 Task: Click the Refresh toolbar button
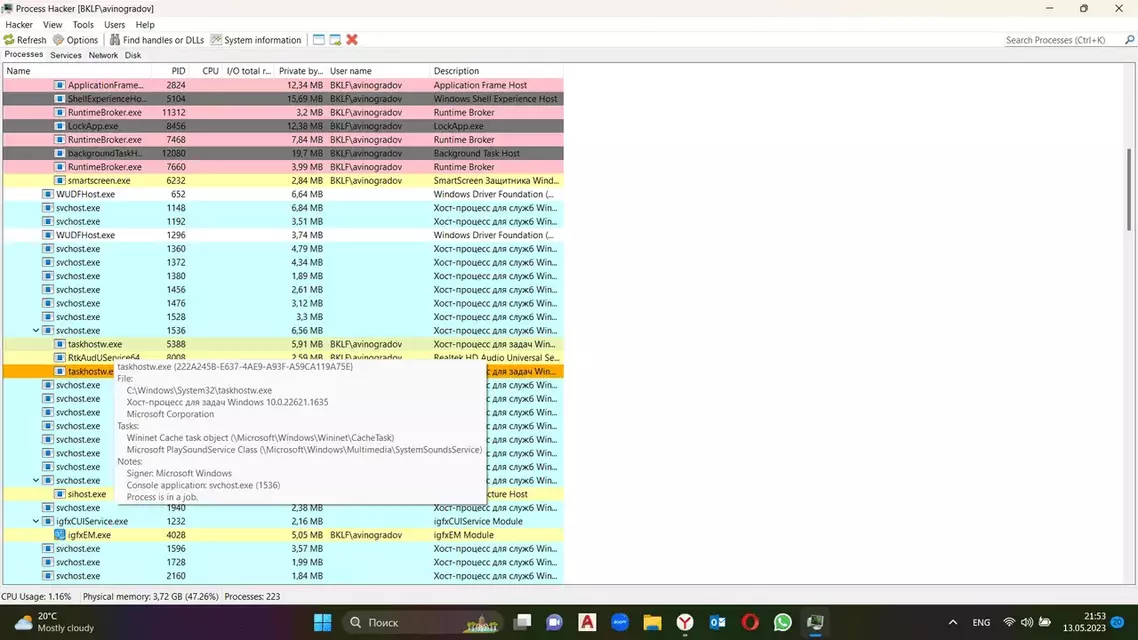pyautogui.click(x=25, y=40)
